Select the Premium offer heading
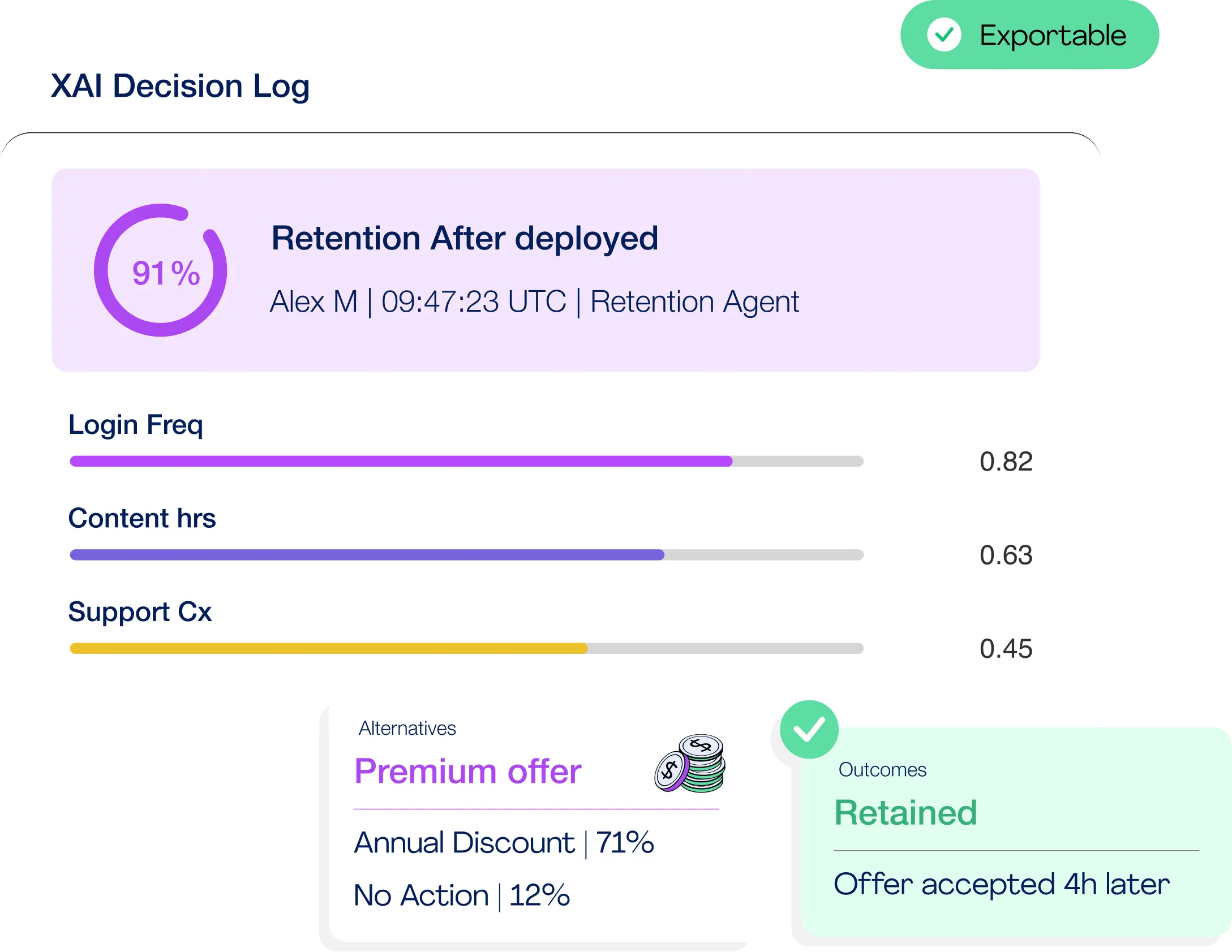The height and width of the screenshot is (952, 1232). (467, 771)
